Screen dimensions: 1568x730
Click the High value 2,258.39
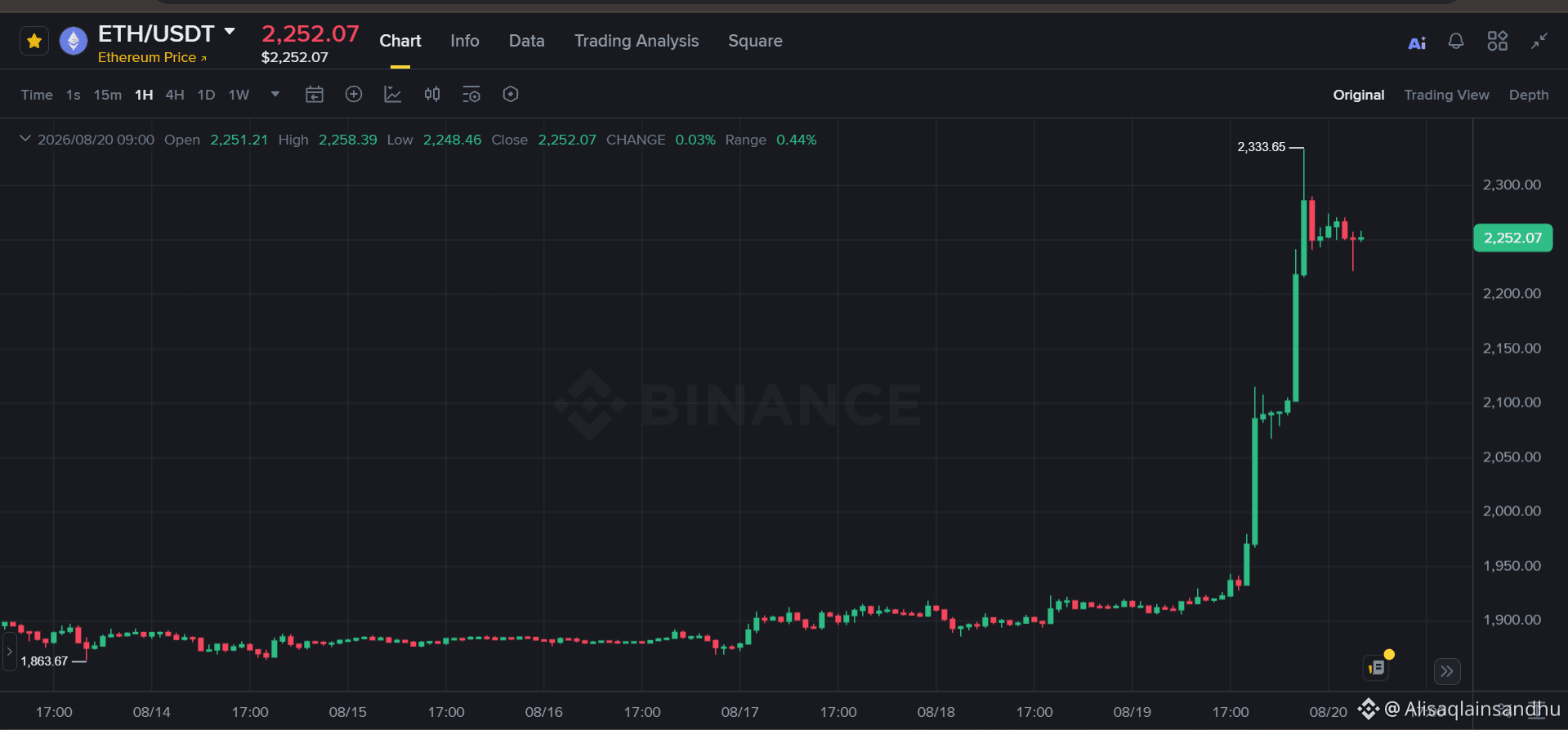click(x=348, y=140)
